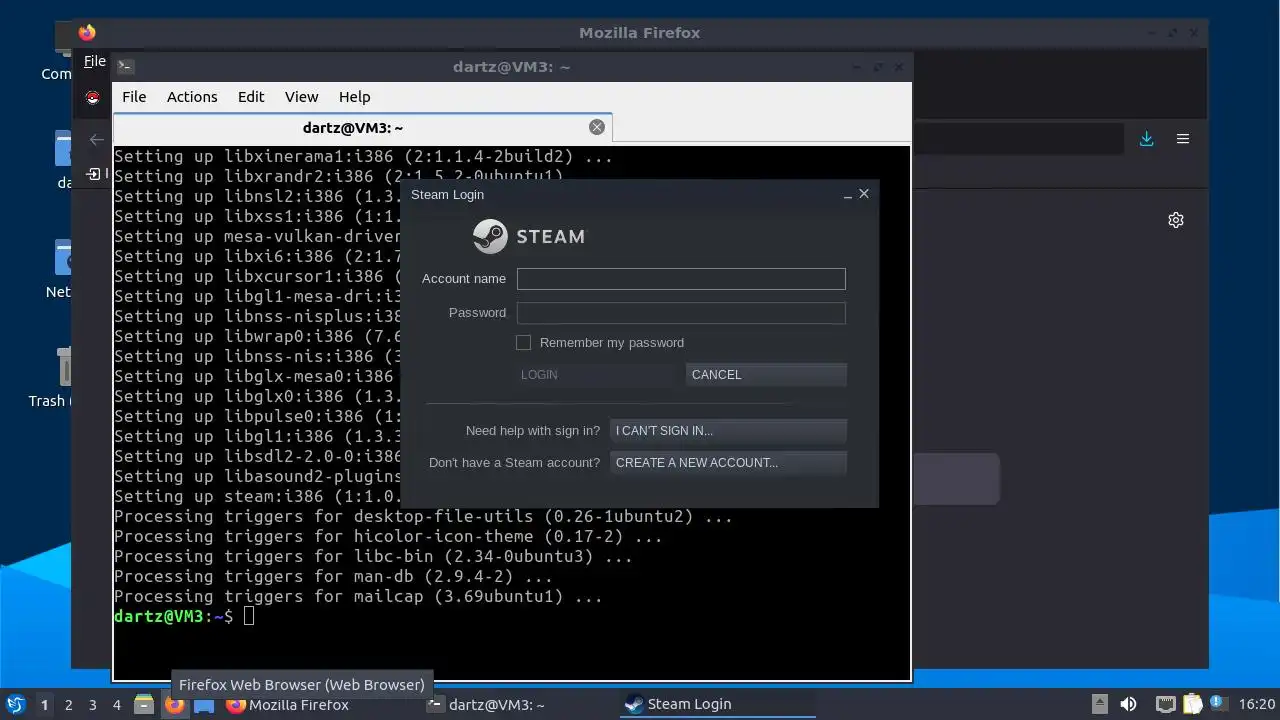Open the terminal File menu
The height and width of the screenshot is (720, 1280).
tap(134, 97)
